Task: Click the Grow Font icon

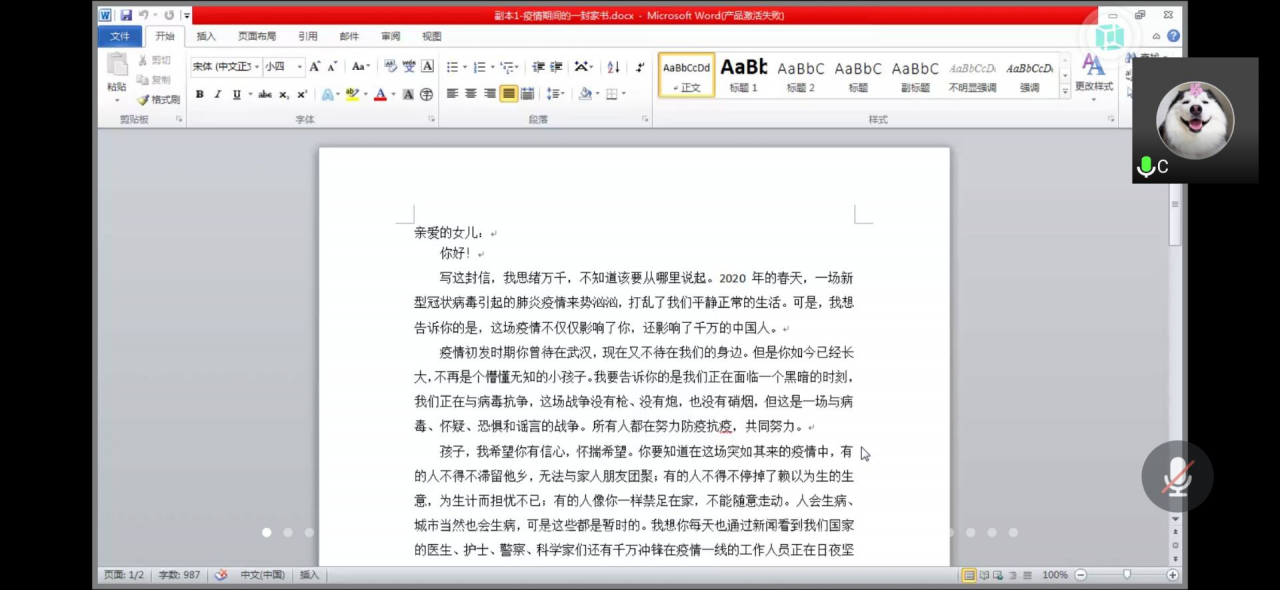Action: [314, 67]
